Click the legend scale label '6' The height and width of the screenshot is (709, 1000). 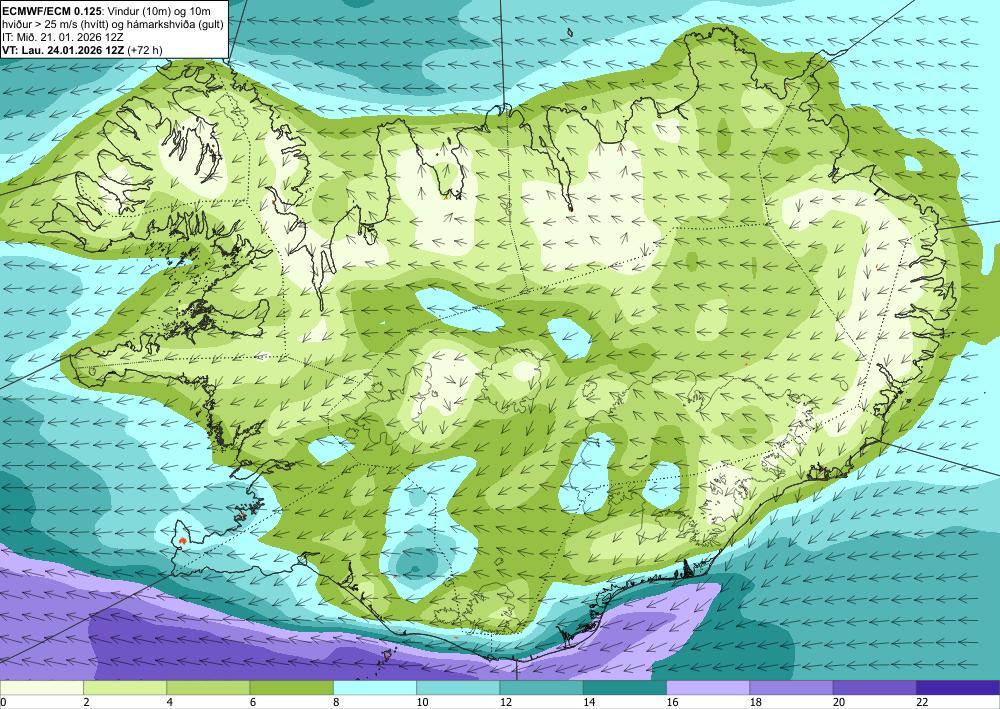point(253,702)
